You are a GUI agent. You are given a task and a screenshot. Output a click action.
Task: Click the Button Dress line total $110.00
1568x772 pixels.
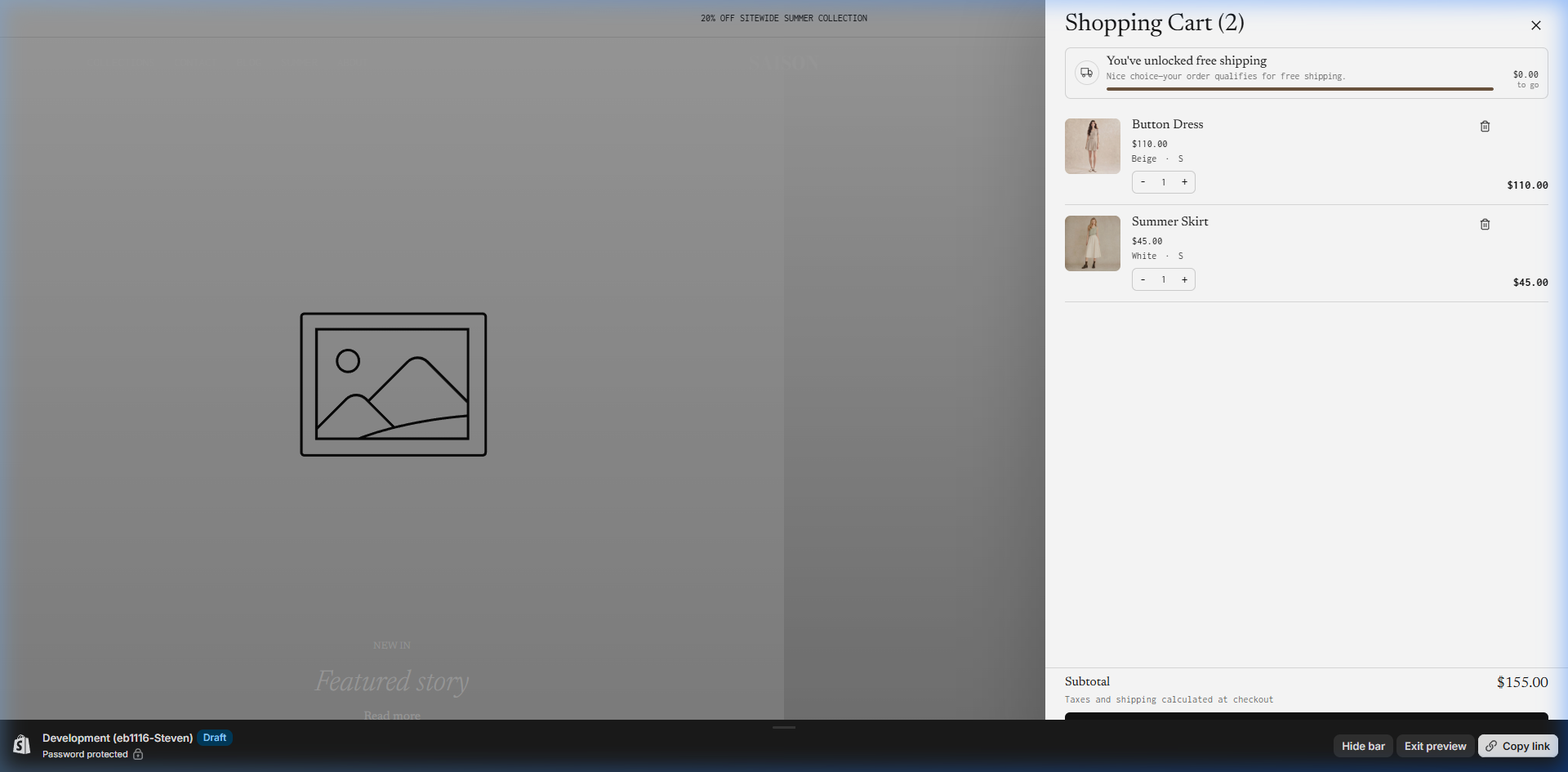(x=1527, y=185)
